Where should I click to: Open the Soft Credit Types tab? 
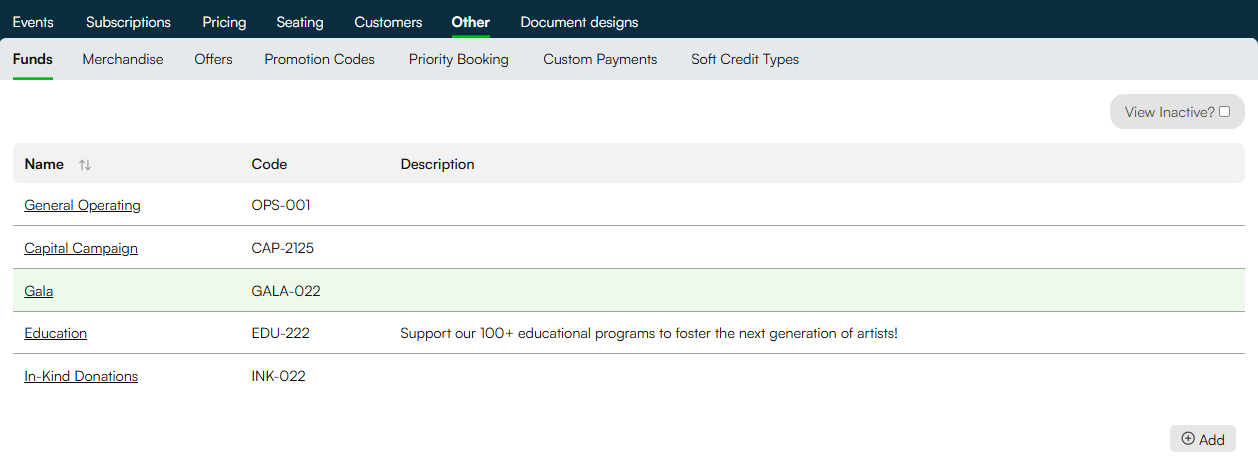coord(745,59)
